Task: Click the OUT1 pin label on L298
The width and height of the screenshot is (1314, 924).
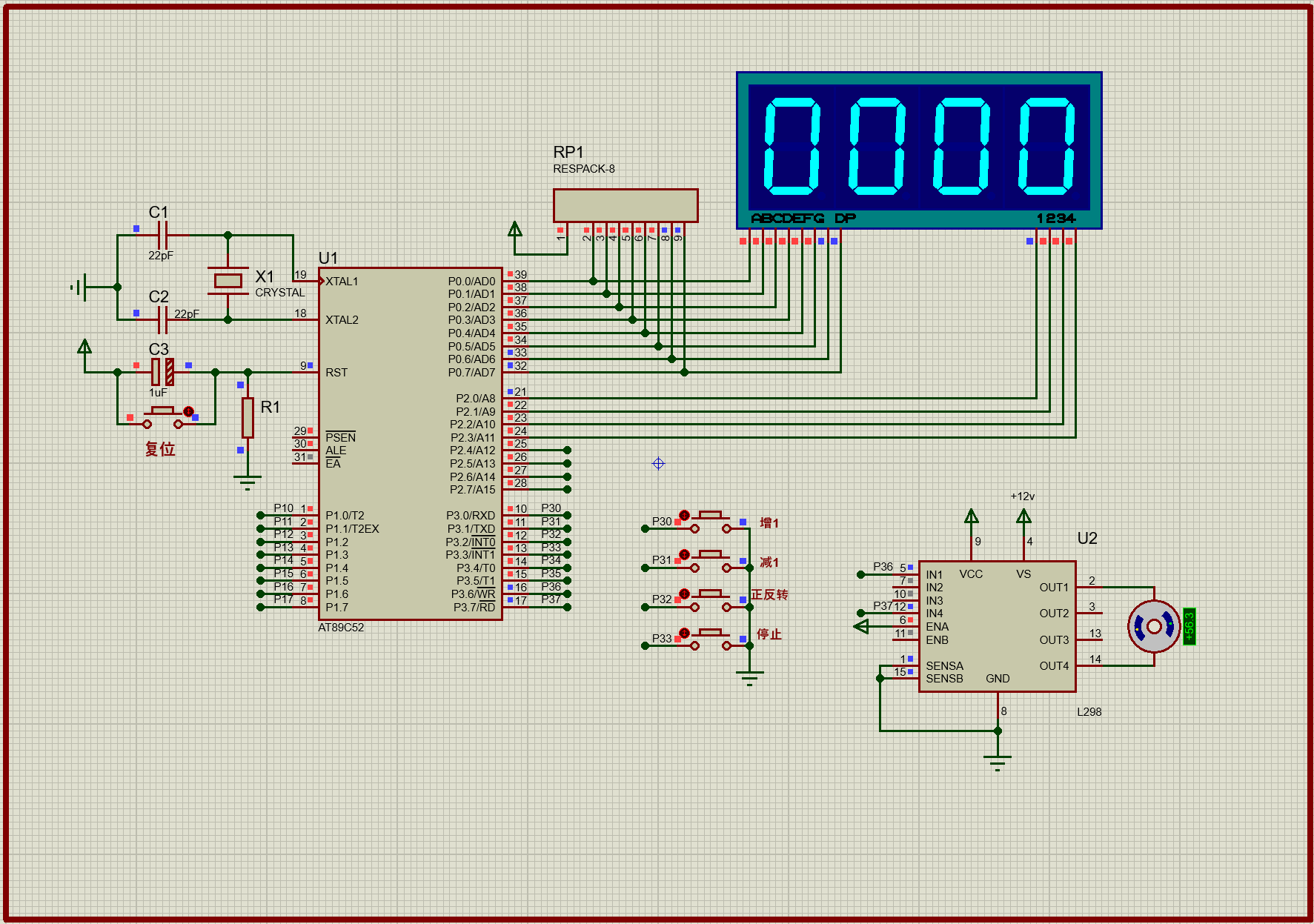Action: pyautogui.click(x=1054, y=588)
